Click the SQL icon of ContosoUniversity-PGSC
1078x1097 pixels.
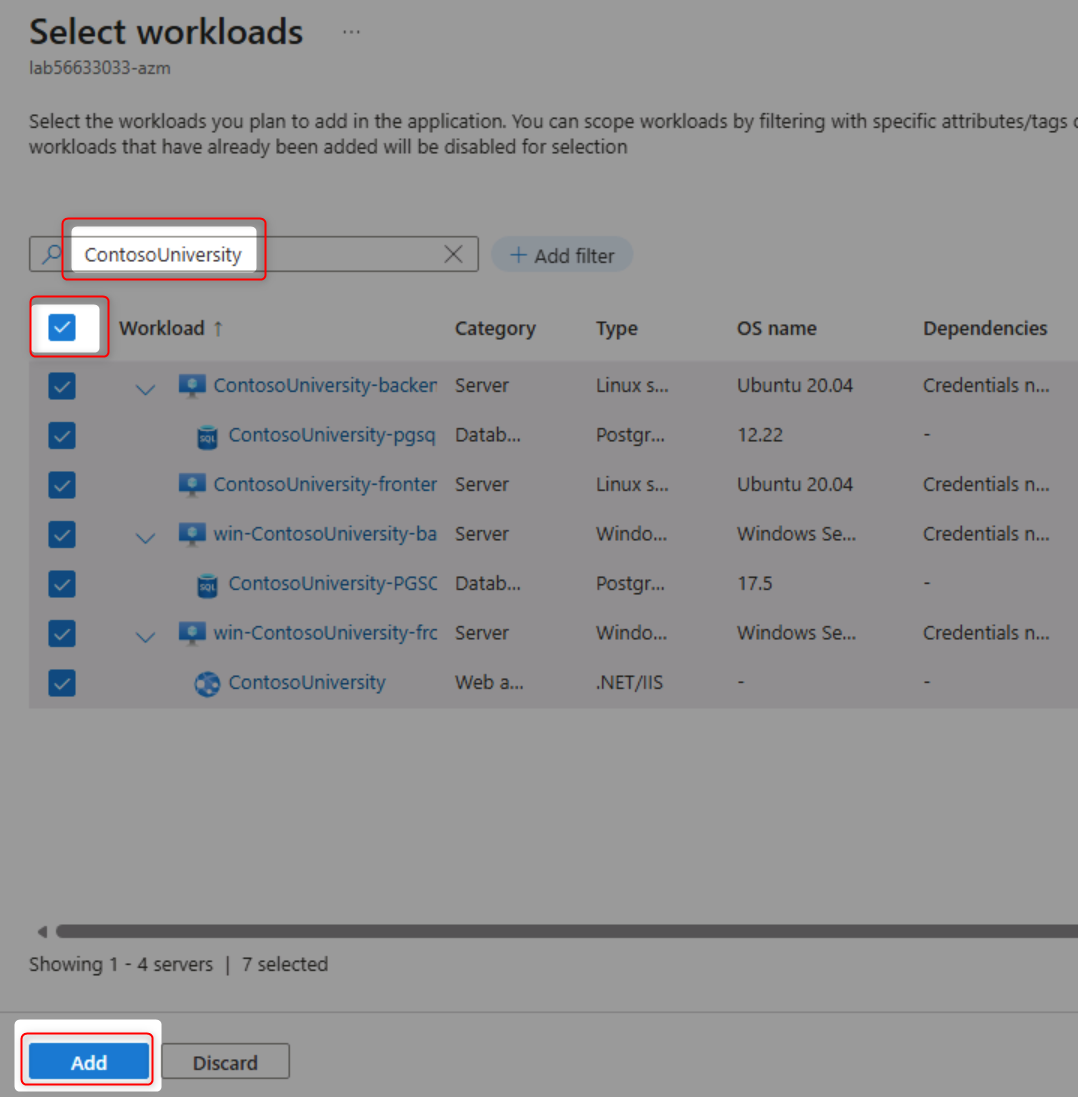tap(207, 586)
